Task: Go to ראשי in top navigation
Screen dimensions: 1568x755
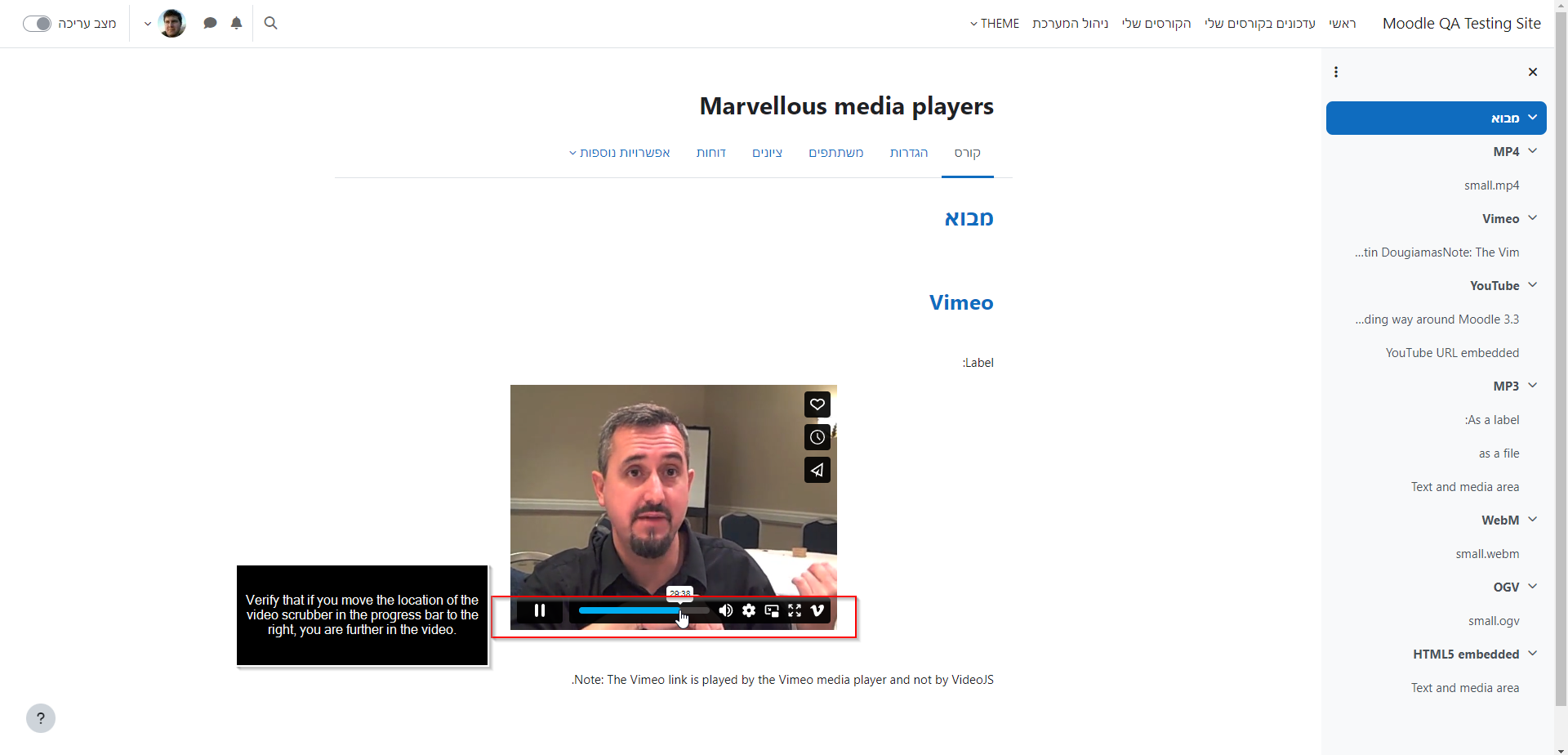Action: [x=1342, y=24]
